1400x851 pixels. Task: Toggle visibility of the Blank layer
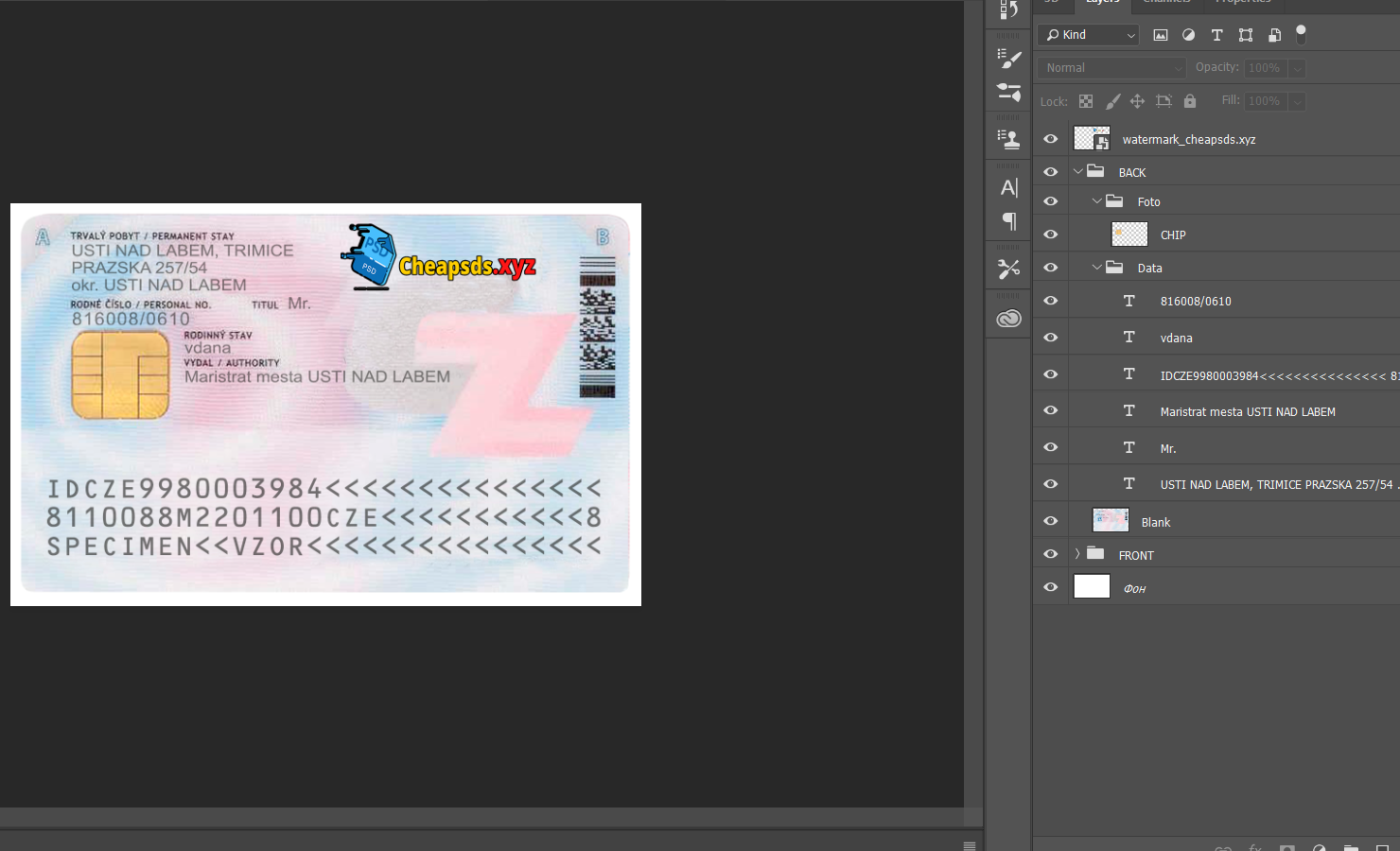click(x=1051, y=521)
